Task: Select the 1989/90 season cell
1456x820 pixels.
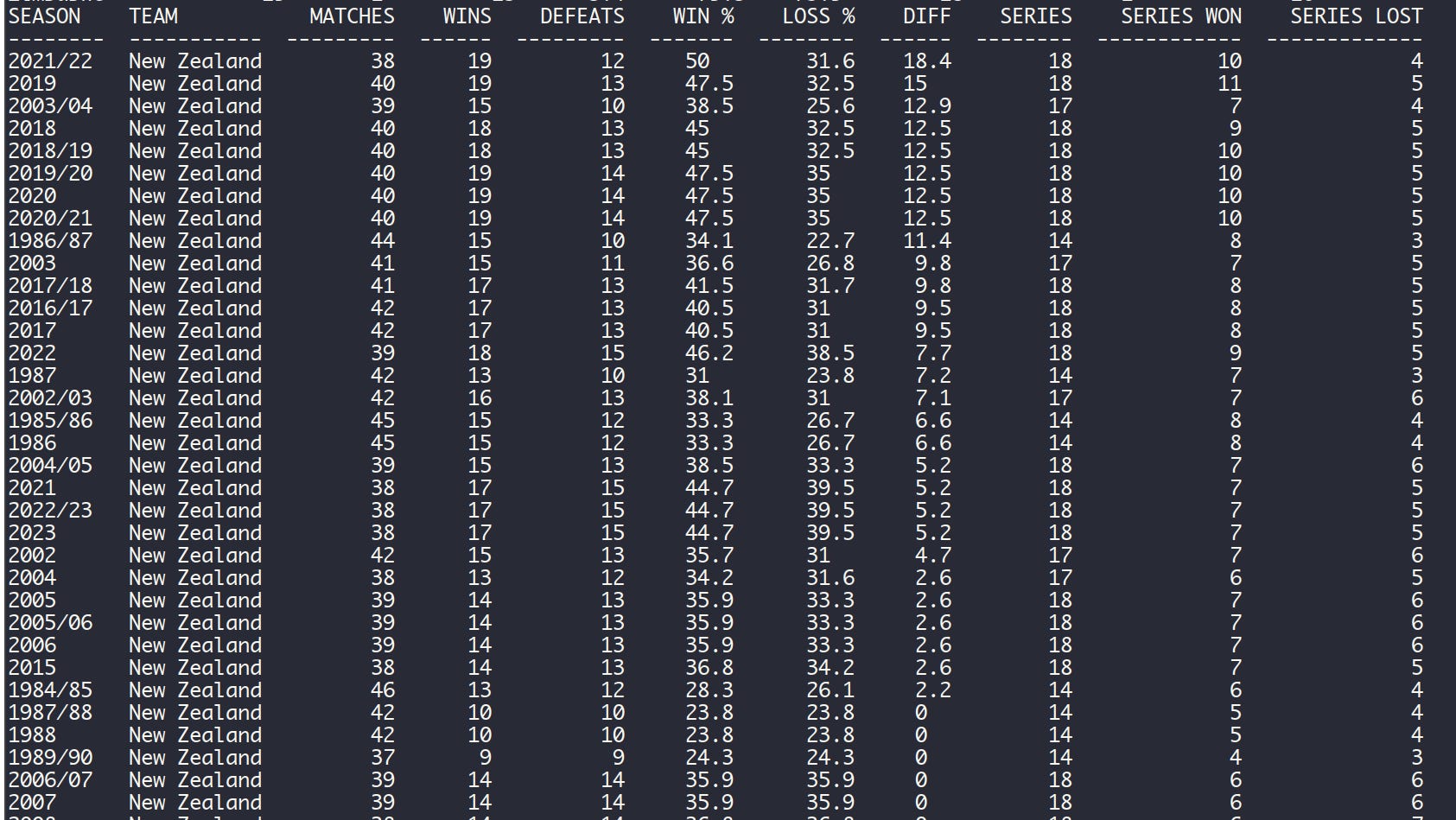Action: (x=50, y=758)
